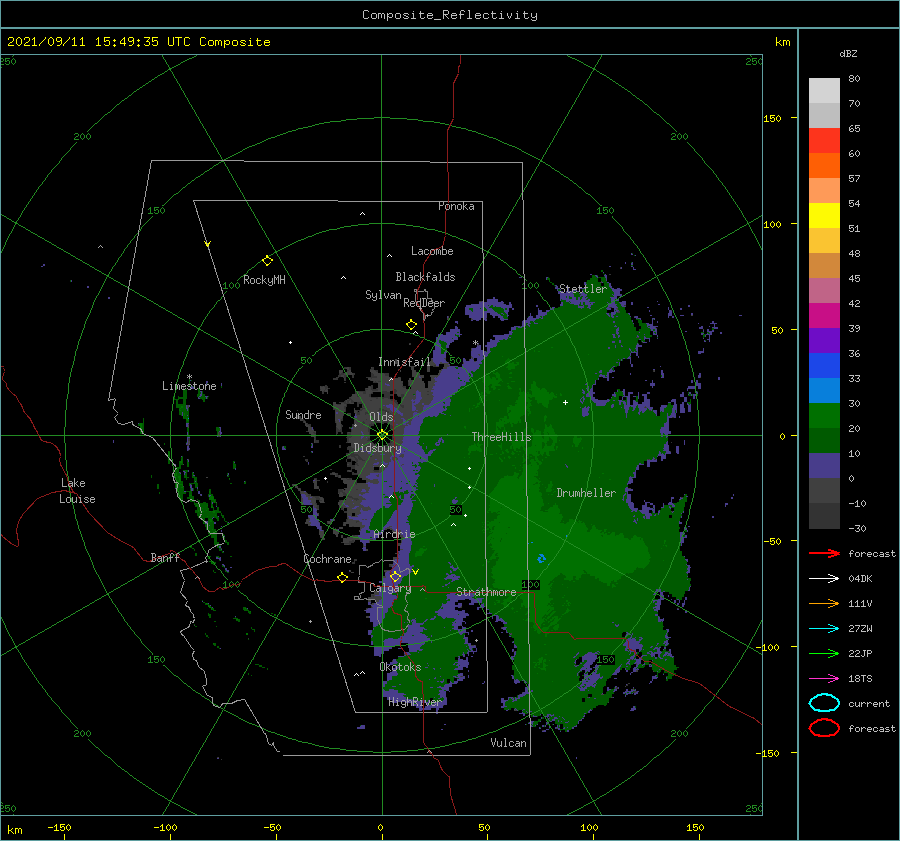Screen dimensions: 900x841
Task: Click the Sylvan label
Action: pos(383,295)
